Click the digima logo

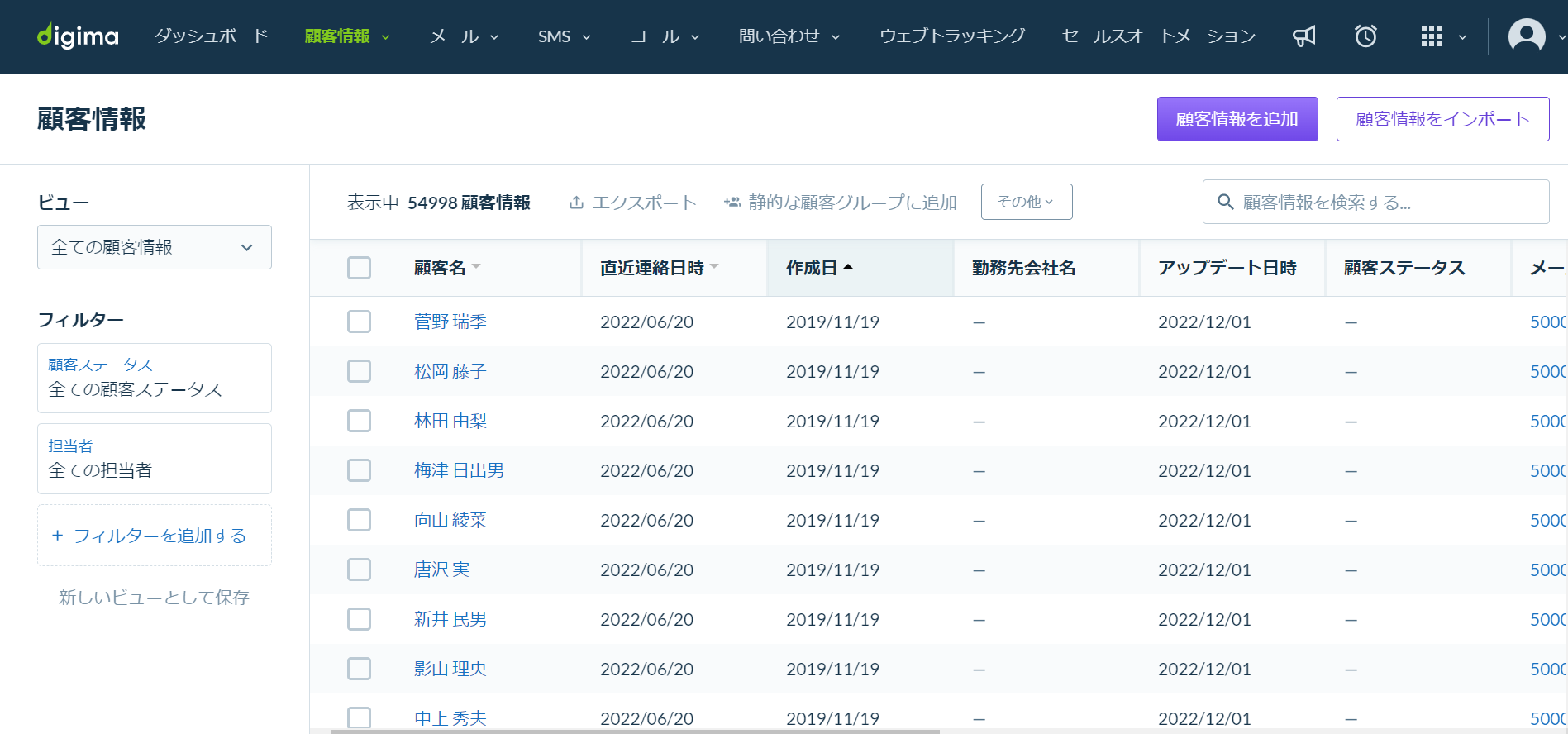coord(78,36)
